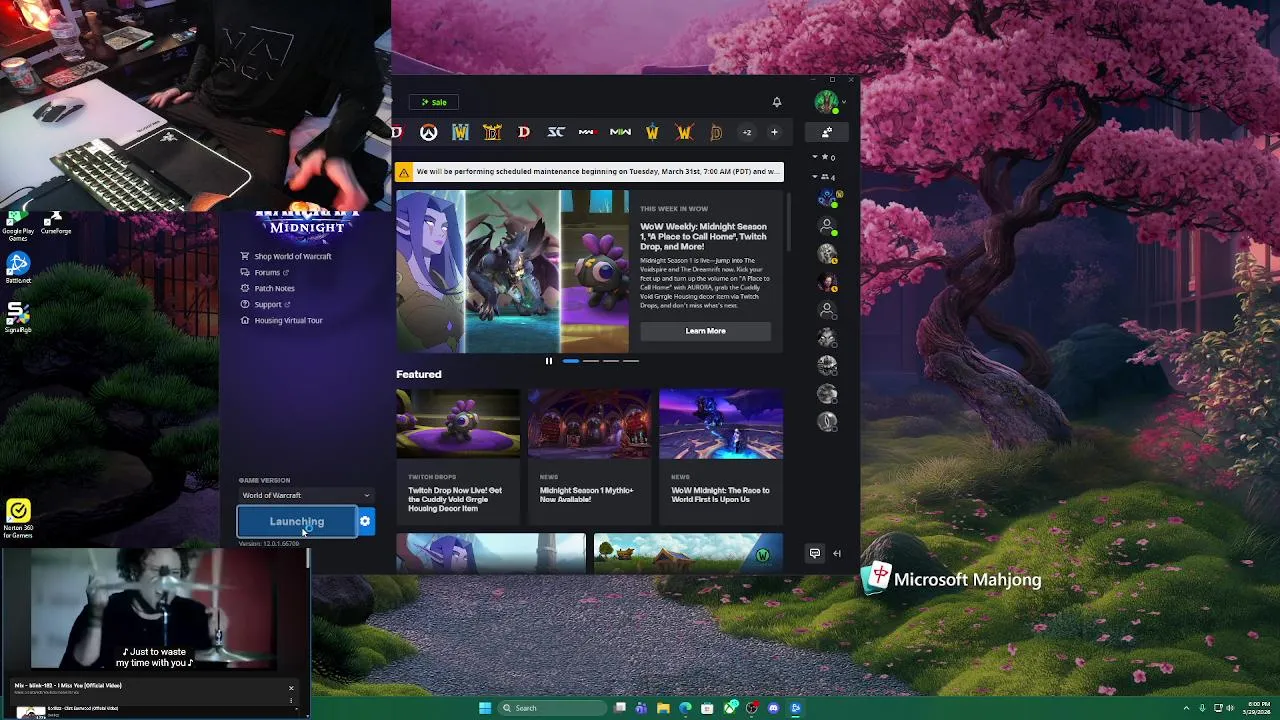Open the Sale shop button
The image size is (1280, 720).
click(x=433, y=102)
